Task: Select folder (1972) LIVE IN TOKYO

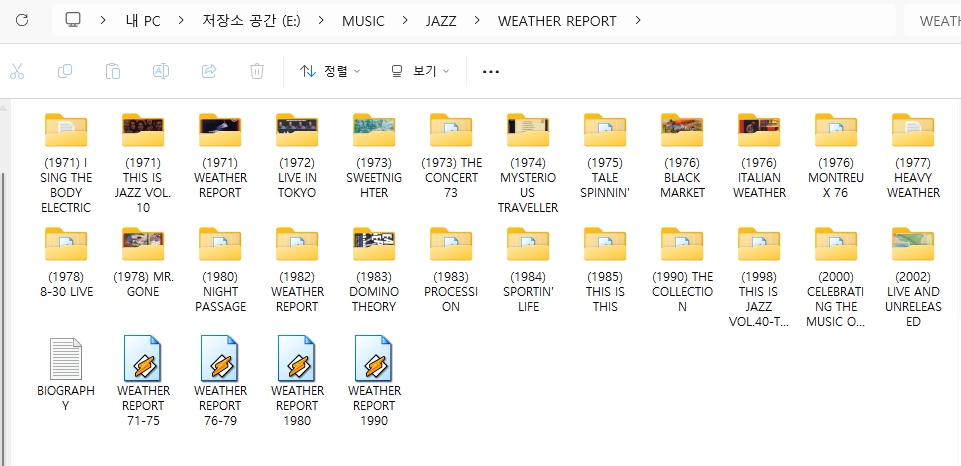Action: click(x=297, y=155)
